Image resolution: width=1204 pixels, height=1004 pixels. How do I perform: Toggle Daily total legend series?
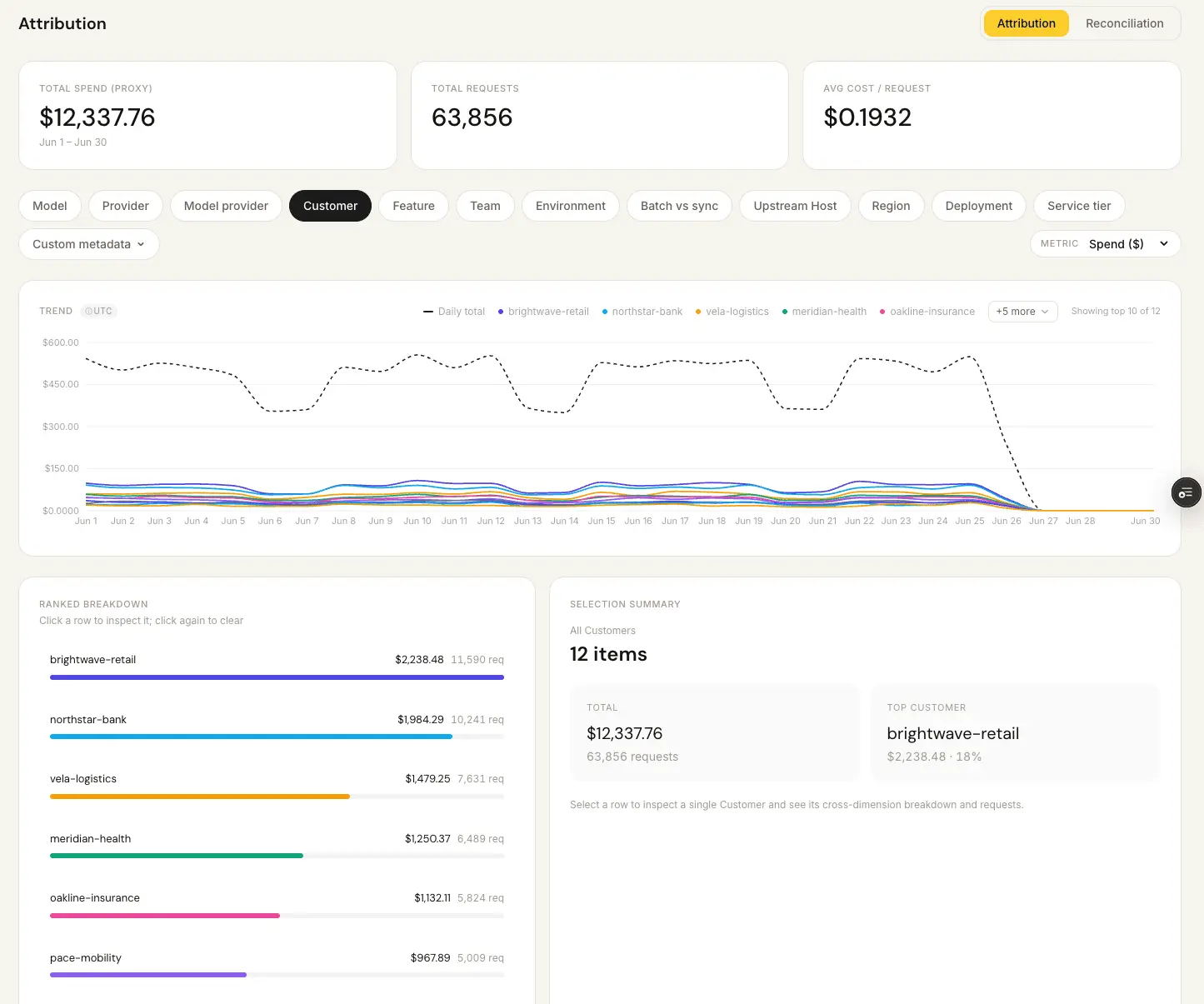pos(454,312)
